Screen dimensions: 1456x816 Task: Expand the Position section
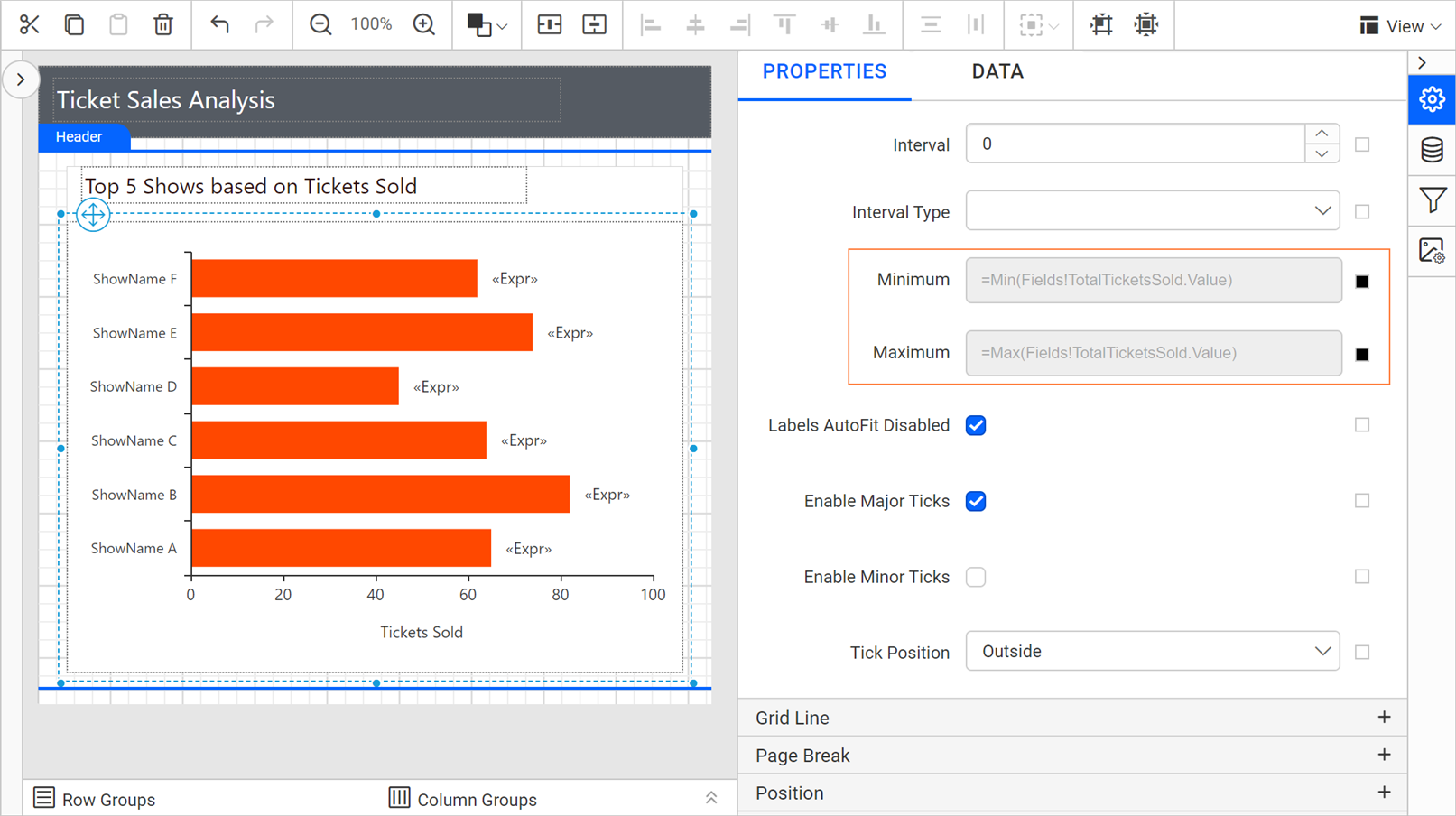coord(1072,793)
